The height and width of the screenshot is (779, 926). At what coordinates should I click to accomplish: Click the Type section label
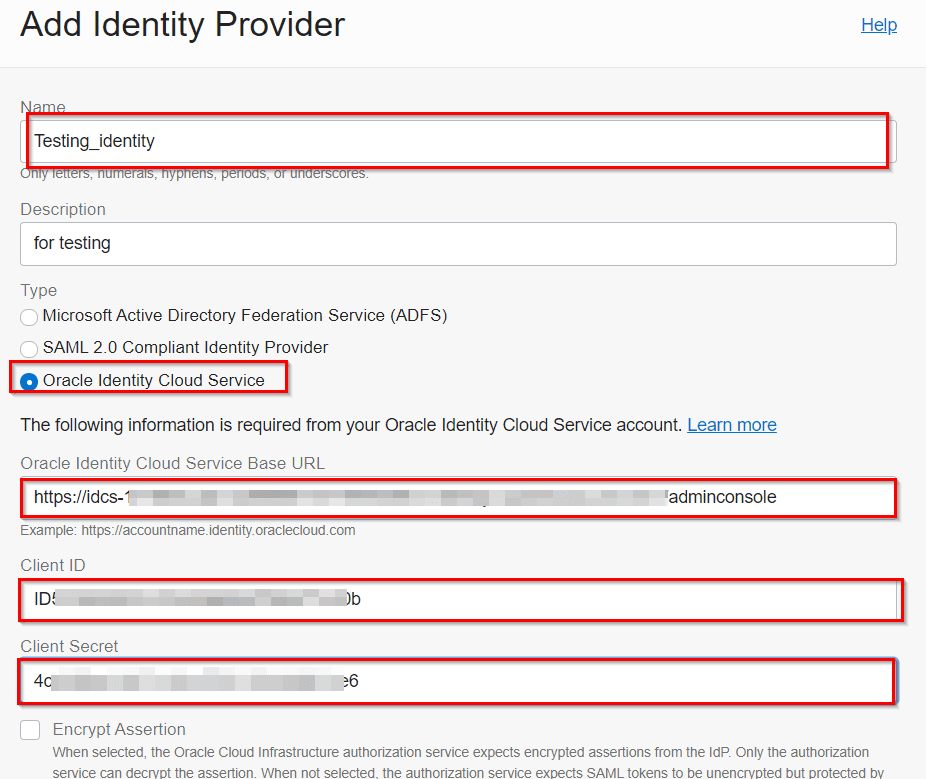37,290
